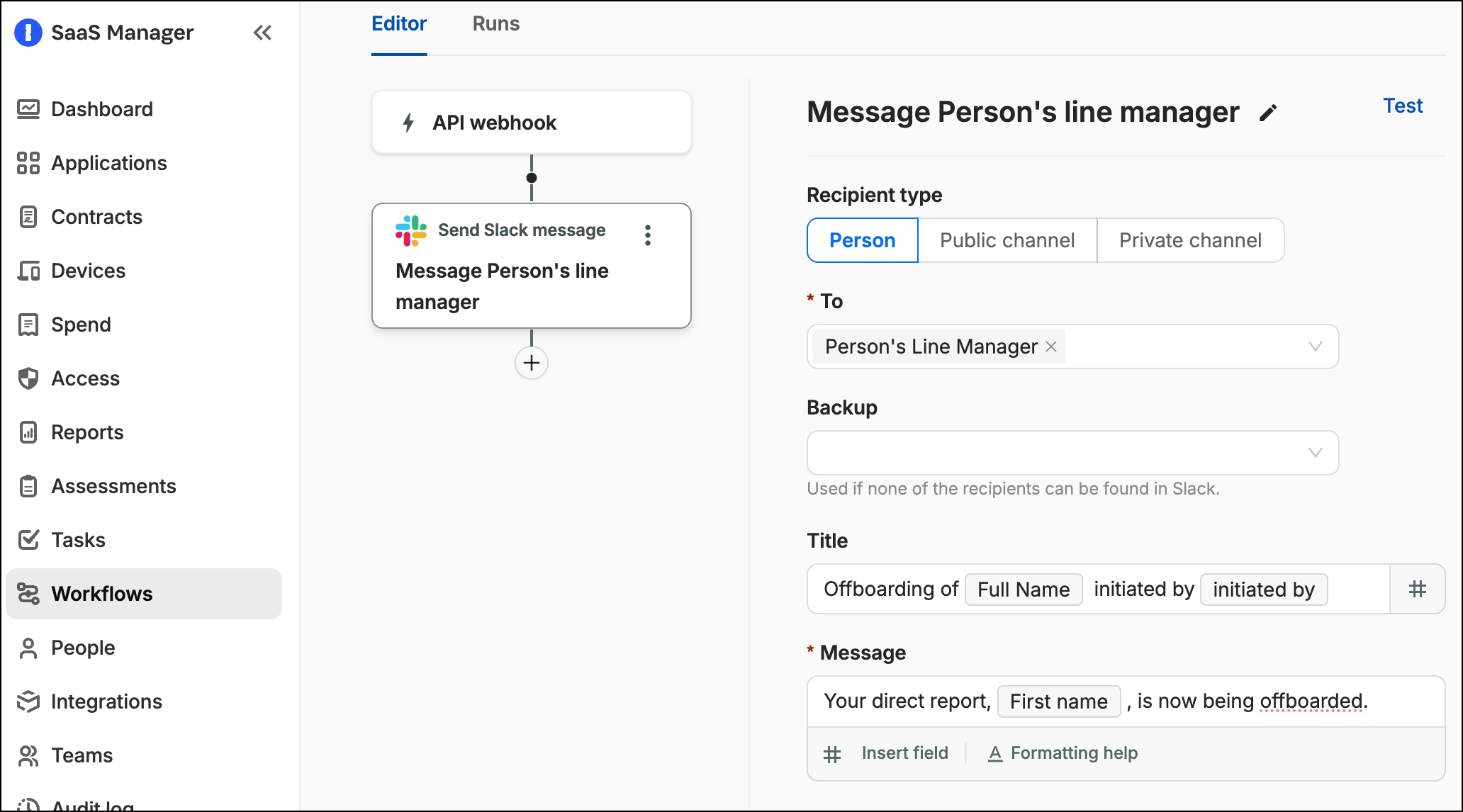Click the Person's Line Manager tag text
The width and height of the screenshot is (1463, 812).
click(x=931, y=346)
